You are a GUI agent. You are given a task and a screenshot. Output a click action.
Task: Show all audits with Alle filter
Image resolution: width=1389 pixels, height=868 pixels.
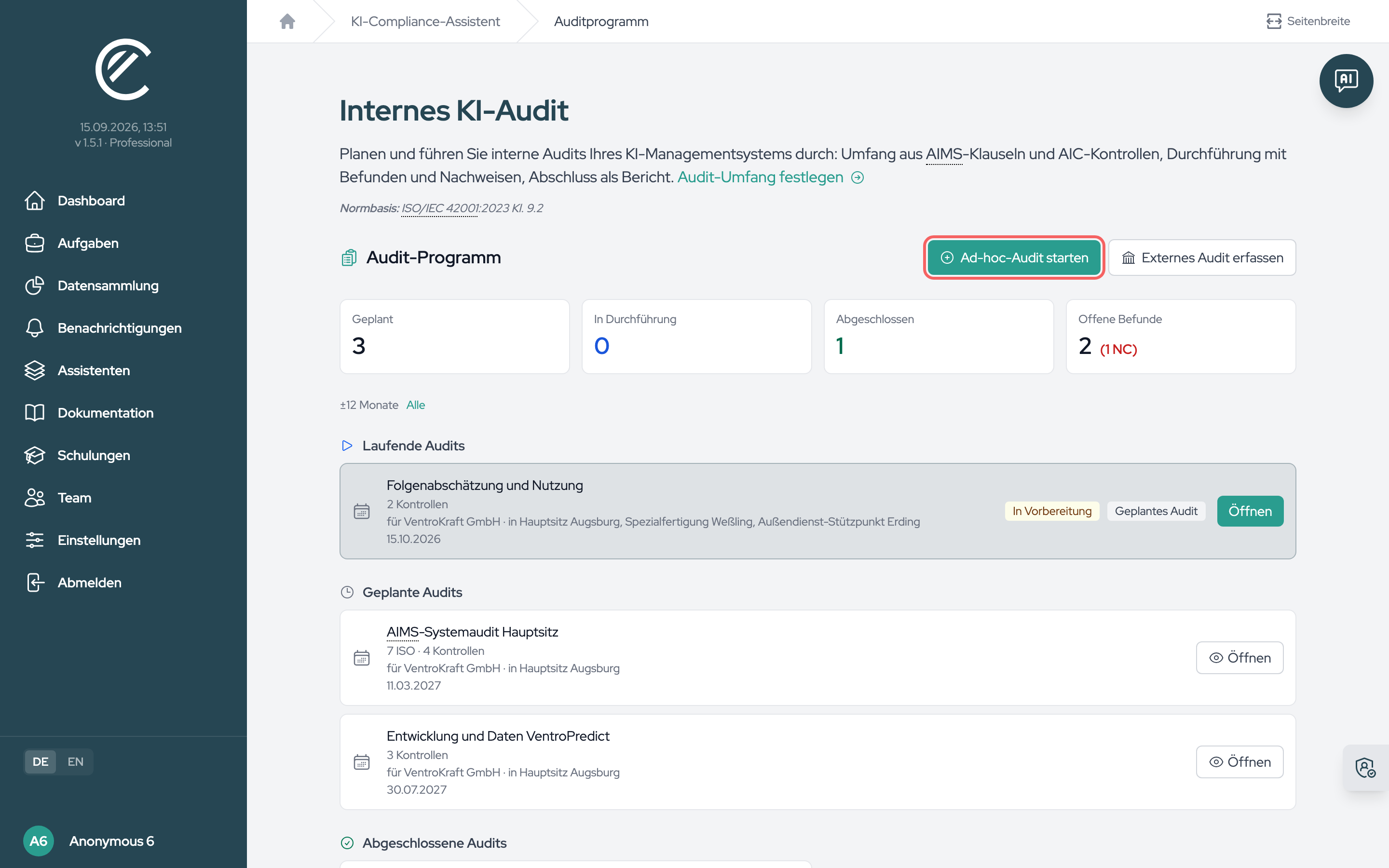pyautogui.click(x=416, y=405)
